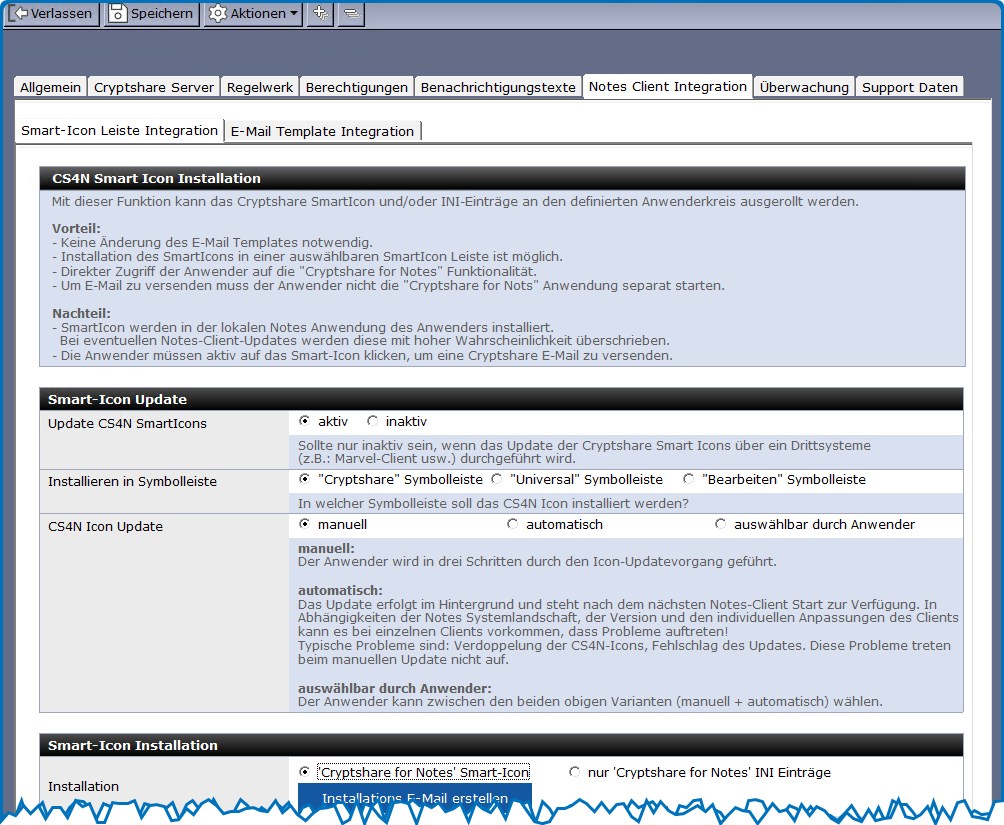Select the "Bearbeiten" Symbolleiste radio button
The image size is (1004, 825).
point(689,480)
